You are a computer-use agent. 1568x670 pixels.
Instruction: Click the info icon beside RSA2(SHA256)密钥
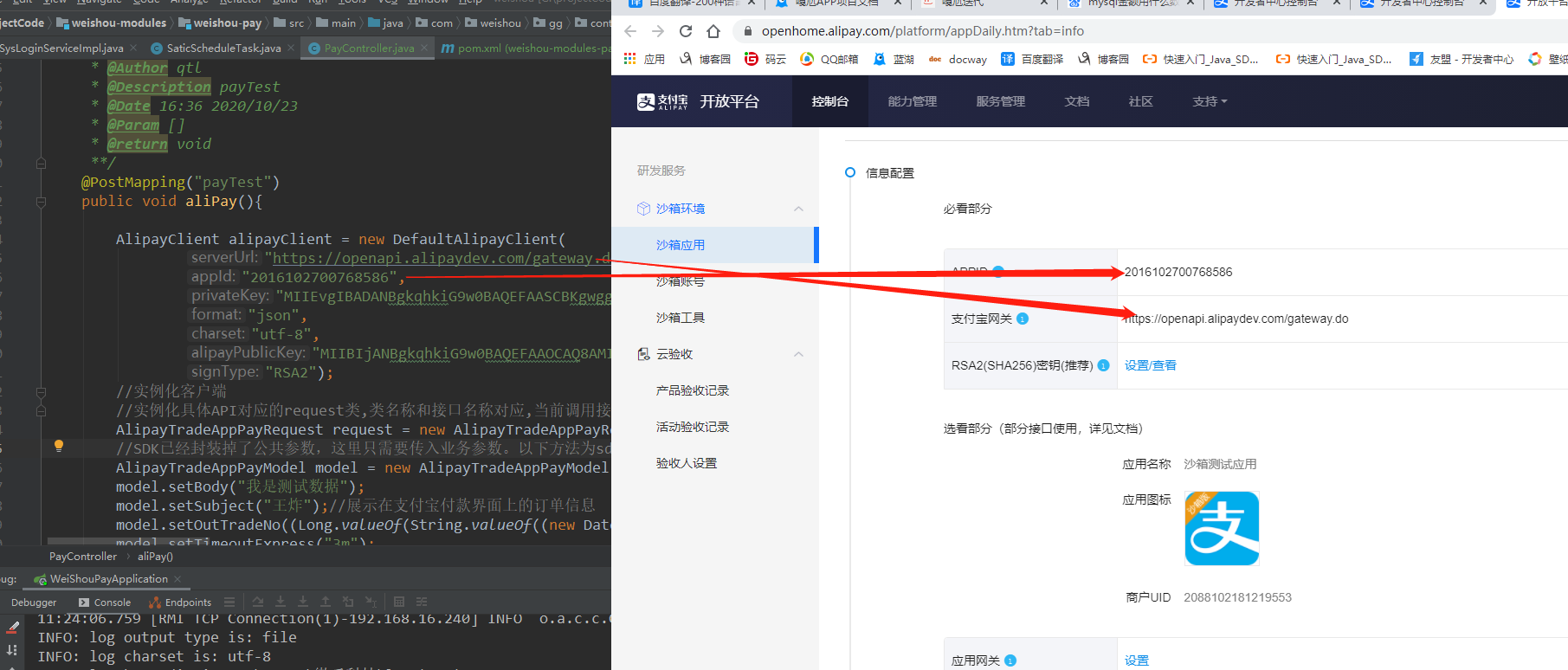click(1103, 365)
